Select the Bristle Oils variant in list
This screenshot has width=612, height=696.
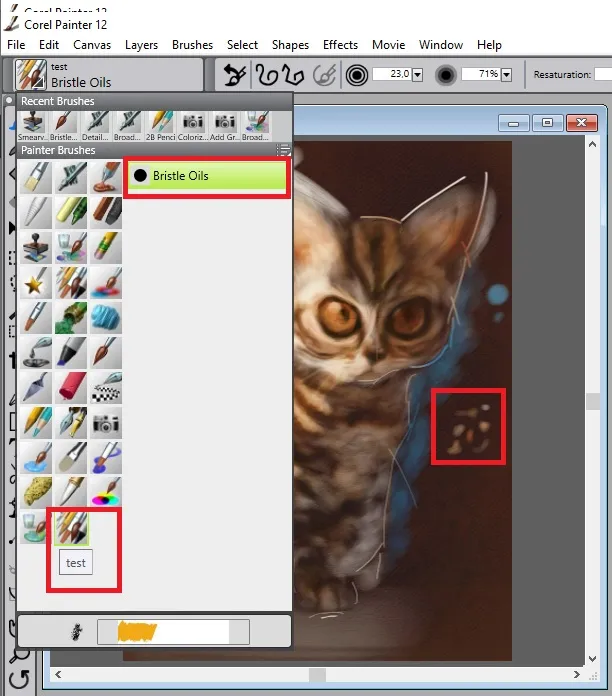coord(207,176)
